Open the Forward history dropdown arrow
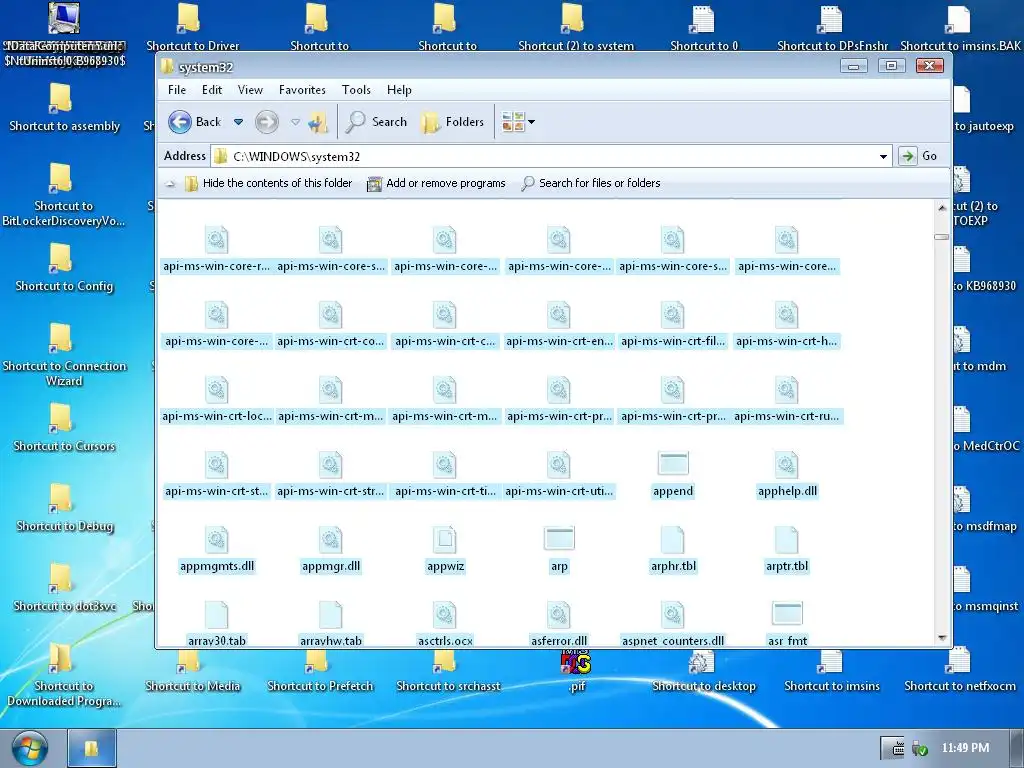1024x768 pixels. (295, 121)
